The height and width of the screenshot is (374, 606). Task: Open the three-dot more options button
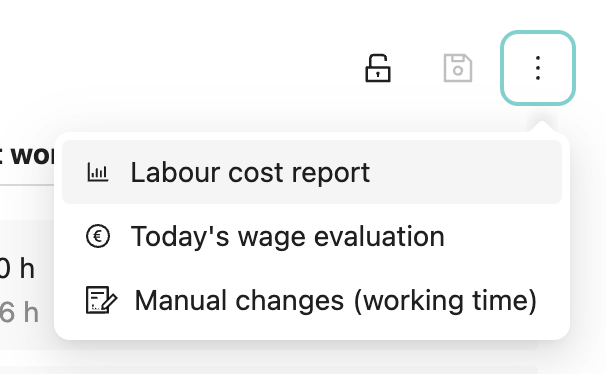coord(538,68)
